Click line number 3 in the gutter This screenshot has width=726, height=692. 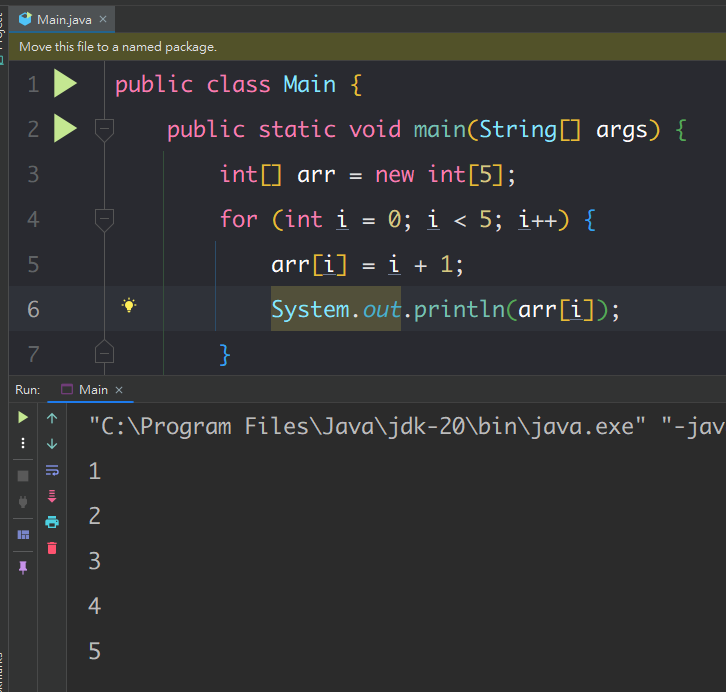33,174
